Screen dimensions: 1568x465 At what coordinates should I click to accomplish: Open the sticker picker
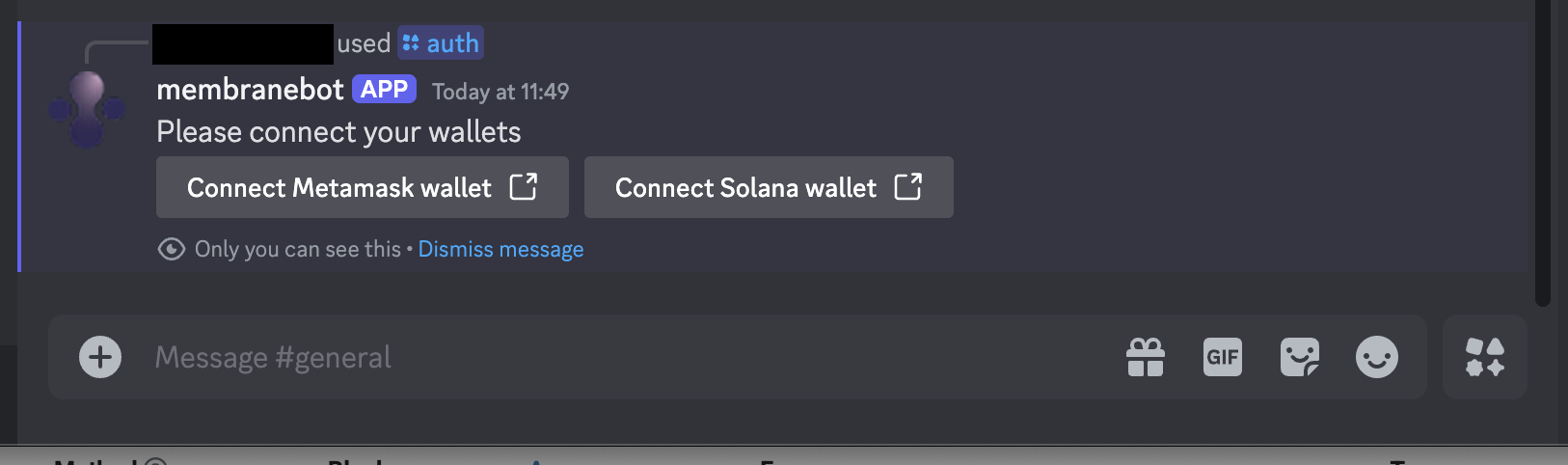[x=1300, y=357]
